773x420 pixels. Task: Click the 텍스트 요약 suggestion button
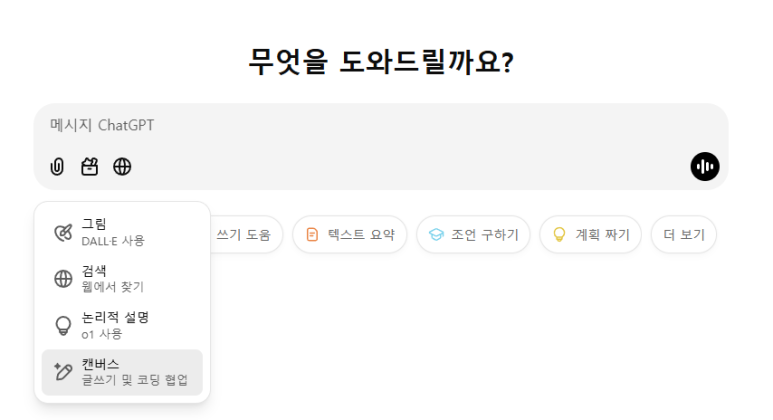point(350,235)
